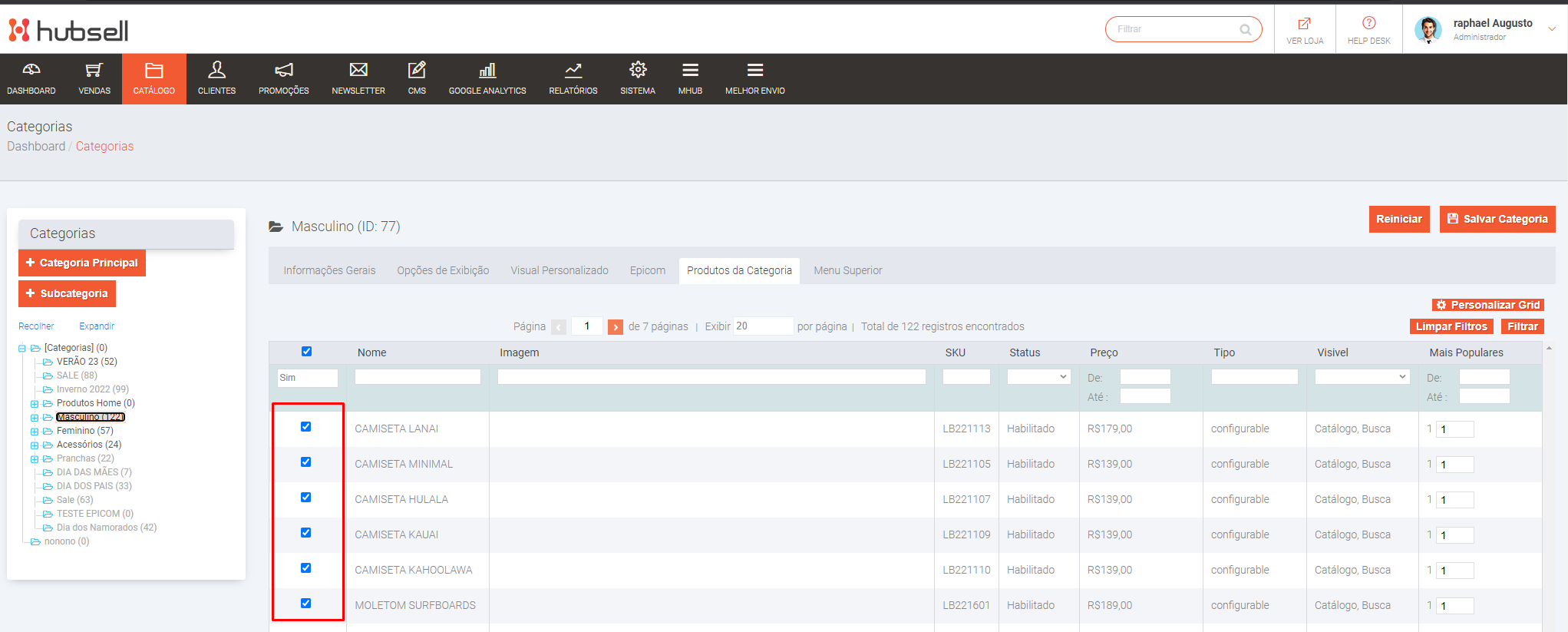This screenshot has width=1568, height=632.
Task: Open the Relatórios chart icon
Action: tap(573, 71)
